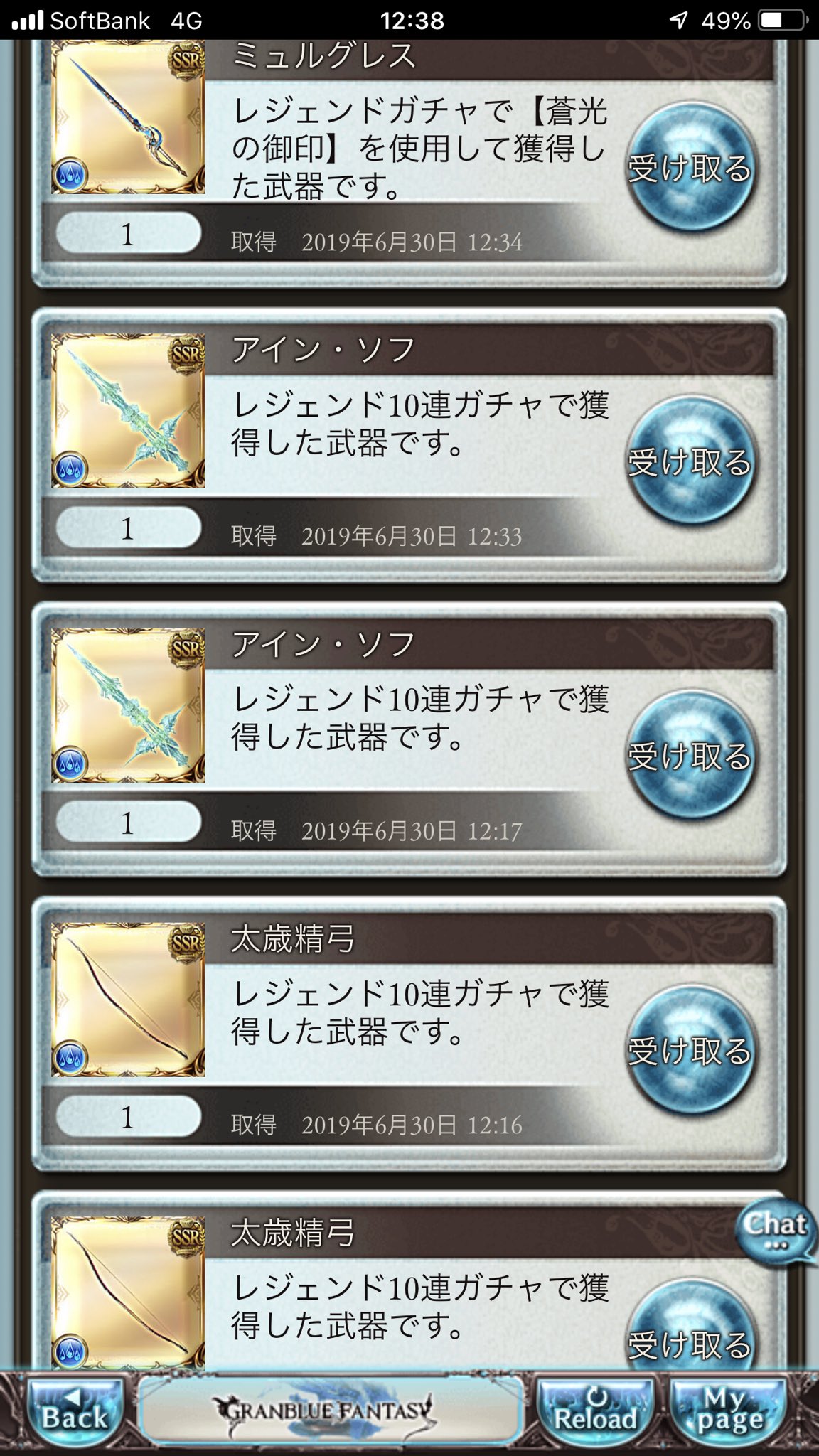Tap the quantity field of the 12:16 太歳精弓
Image resolution: width=819 pixels, height=1456 pixels.
[x=128, y=1116]
